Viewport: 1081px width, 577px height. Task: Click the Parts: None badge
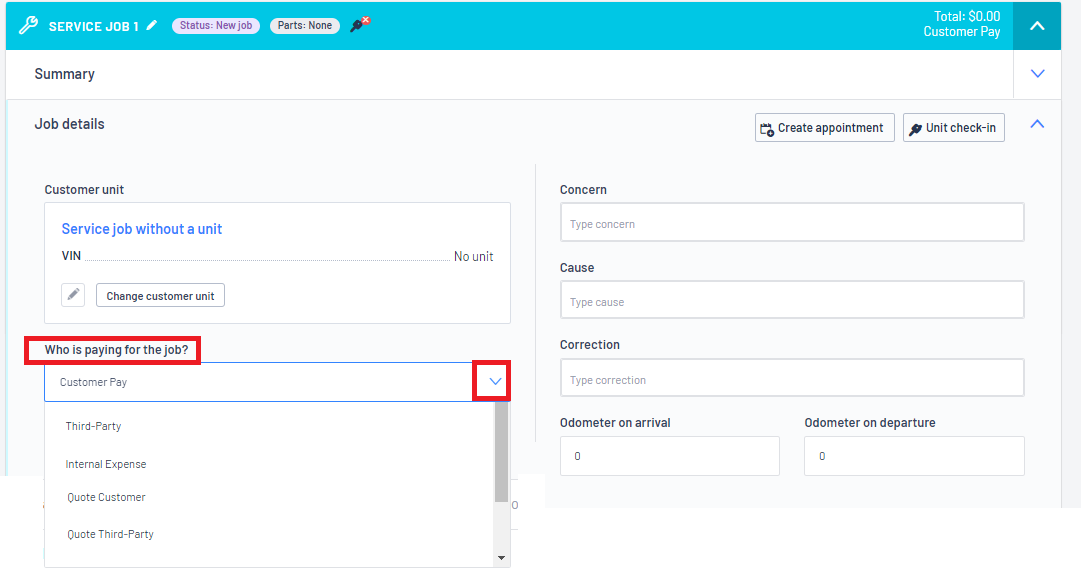pos(305,26)
